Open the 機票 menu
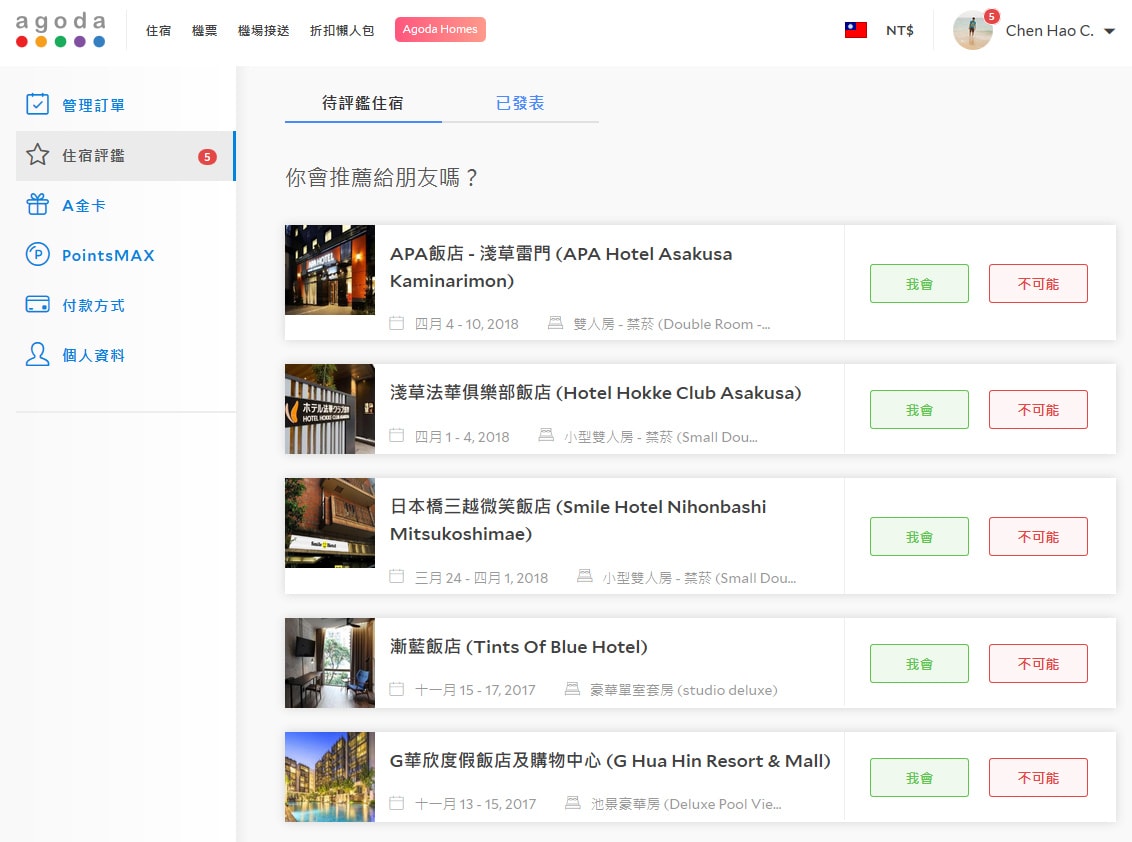The image size is (1132, 842). (x=204, y=30)
